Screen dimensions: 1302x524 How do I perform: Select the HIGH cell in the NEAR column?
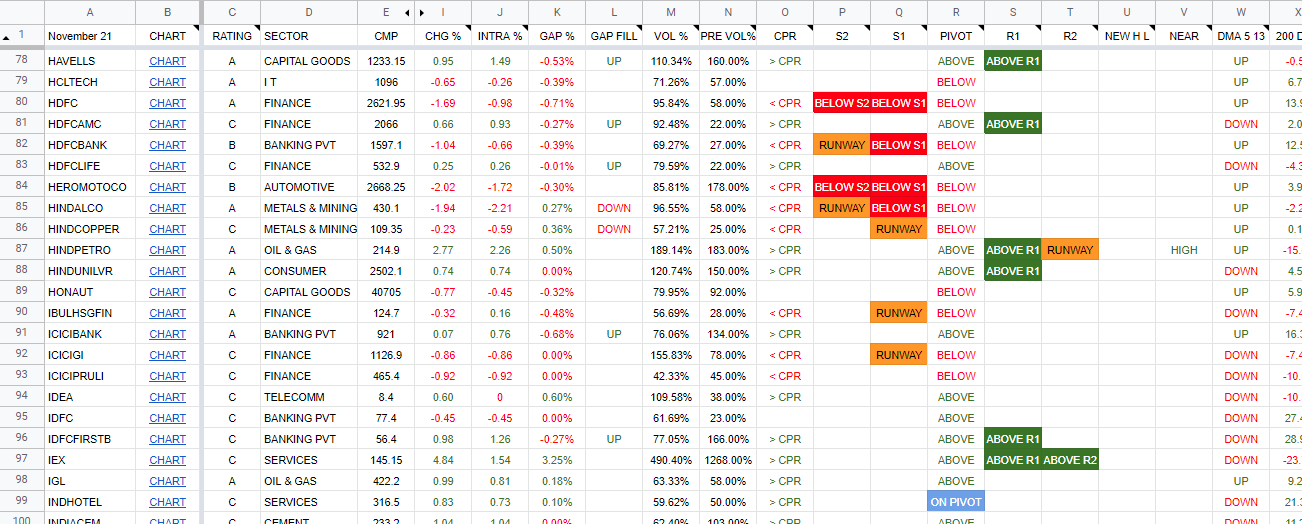tap(1183, 250)
